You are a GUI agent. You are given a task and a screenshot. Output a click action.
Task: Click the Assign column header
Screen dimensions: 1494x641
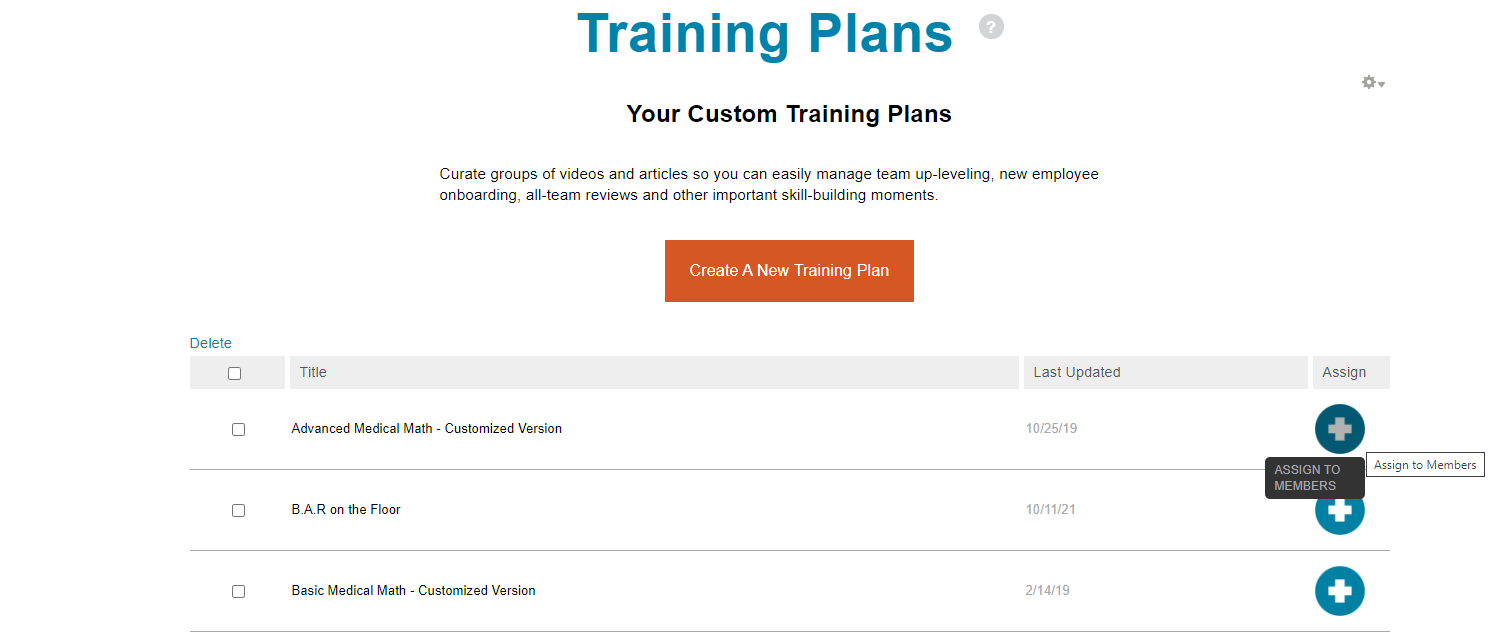[1343, 372]
